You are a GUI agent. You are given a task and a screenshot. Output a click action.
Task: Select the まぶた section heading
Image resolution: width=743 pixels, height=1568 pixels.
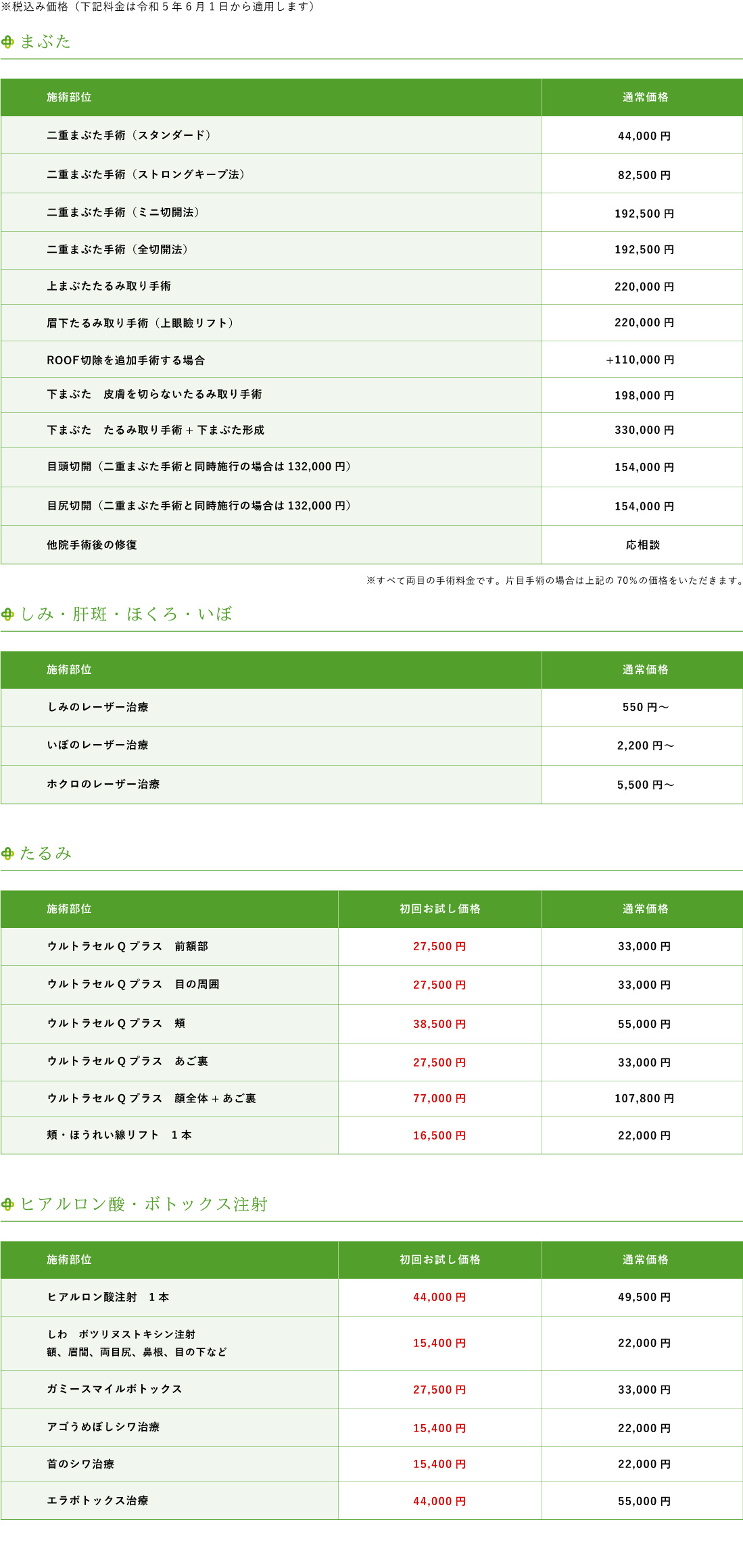click(x=45, y=42)
